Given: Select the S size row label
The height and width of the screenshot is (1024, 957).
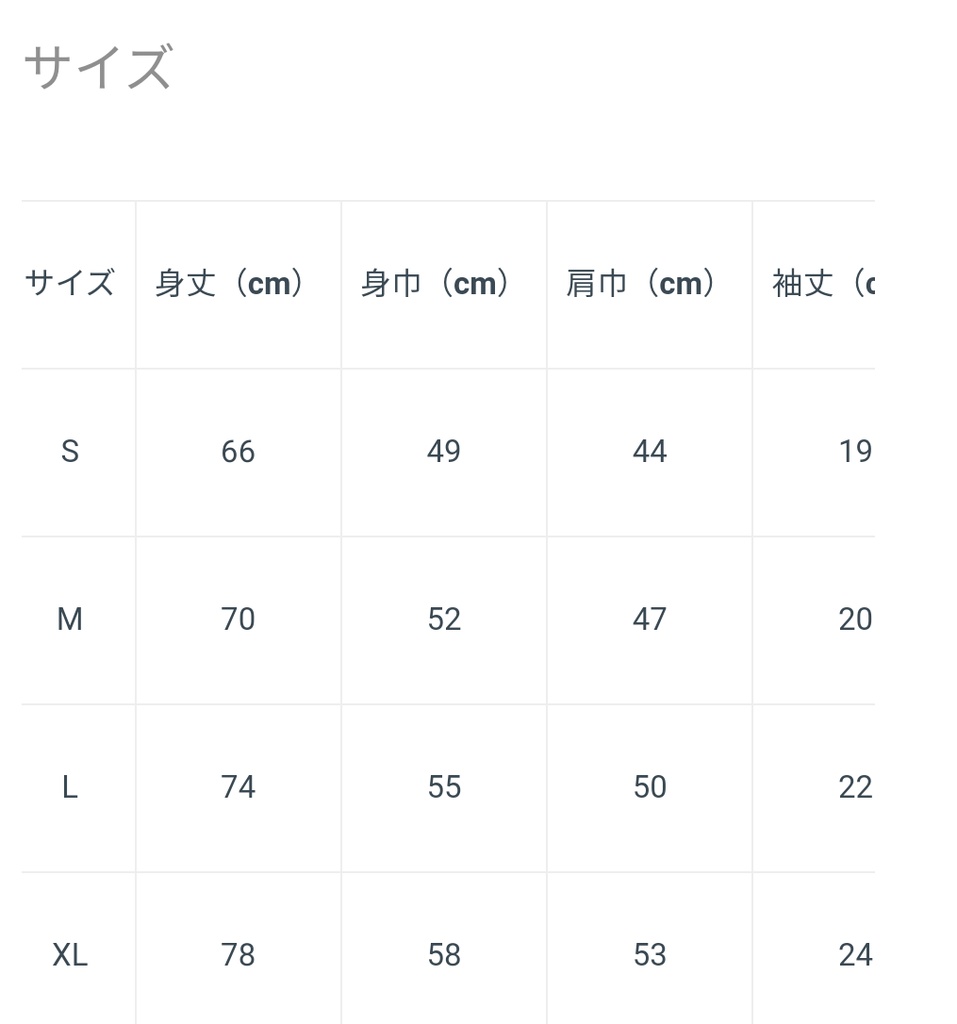Looking at the screenshot, I should (69, 452).
